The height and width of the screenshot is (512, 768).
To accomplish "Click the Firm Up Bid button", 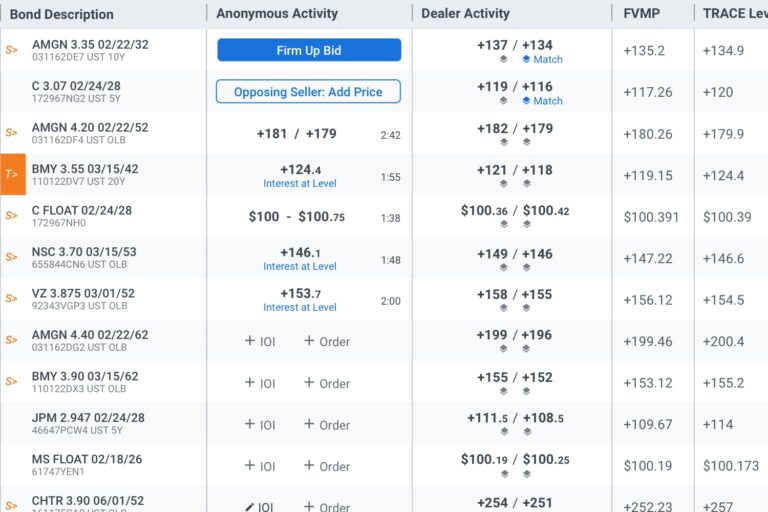I will pos(309,50).
